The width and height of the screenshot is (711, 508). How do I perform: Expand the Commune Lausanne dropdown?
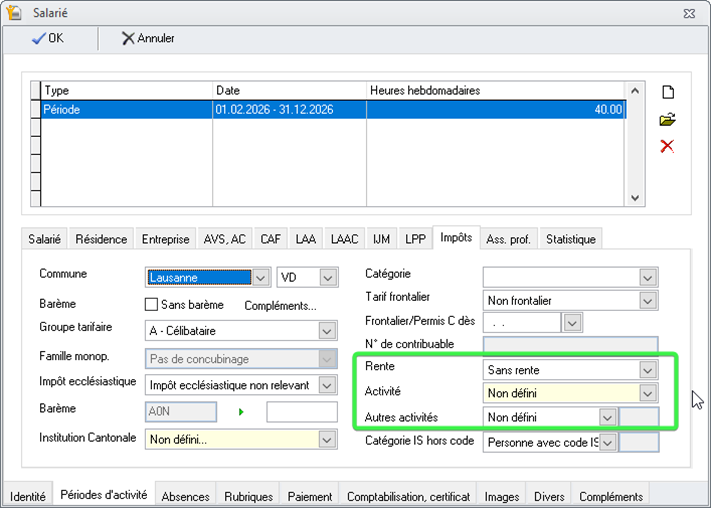click(260, 277)
